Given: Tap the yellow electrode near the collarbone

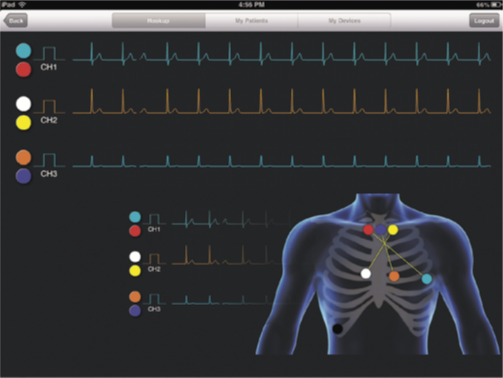Looking at the screenshot, I should tap(393, 230).
